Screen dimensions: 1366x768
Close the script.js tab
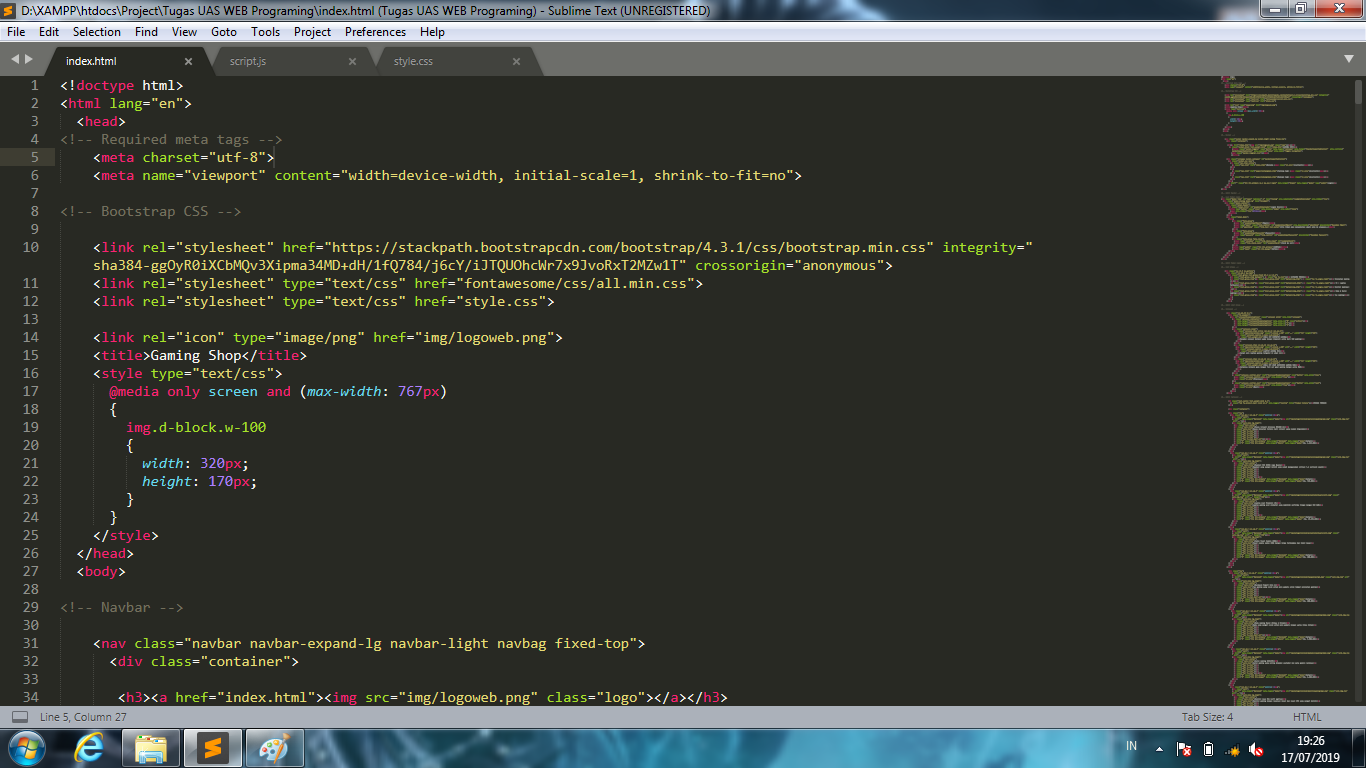[352, 60]
